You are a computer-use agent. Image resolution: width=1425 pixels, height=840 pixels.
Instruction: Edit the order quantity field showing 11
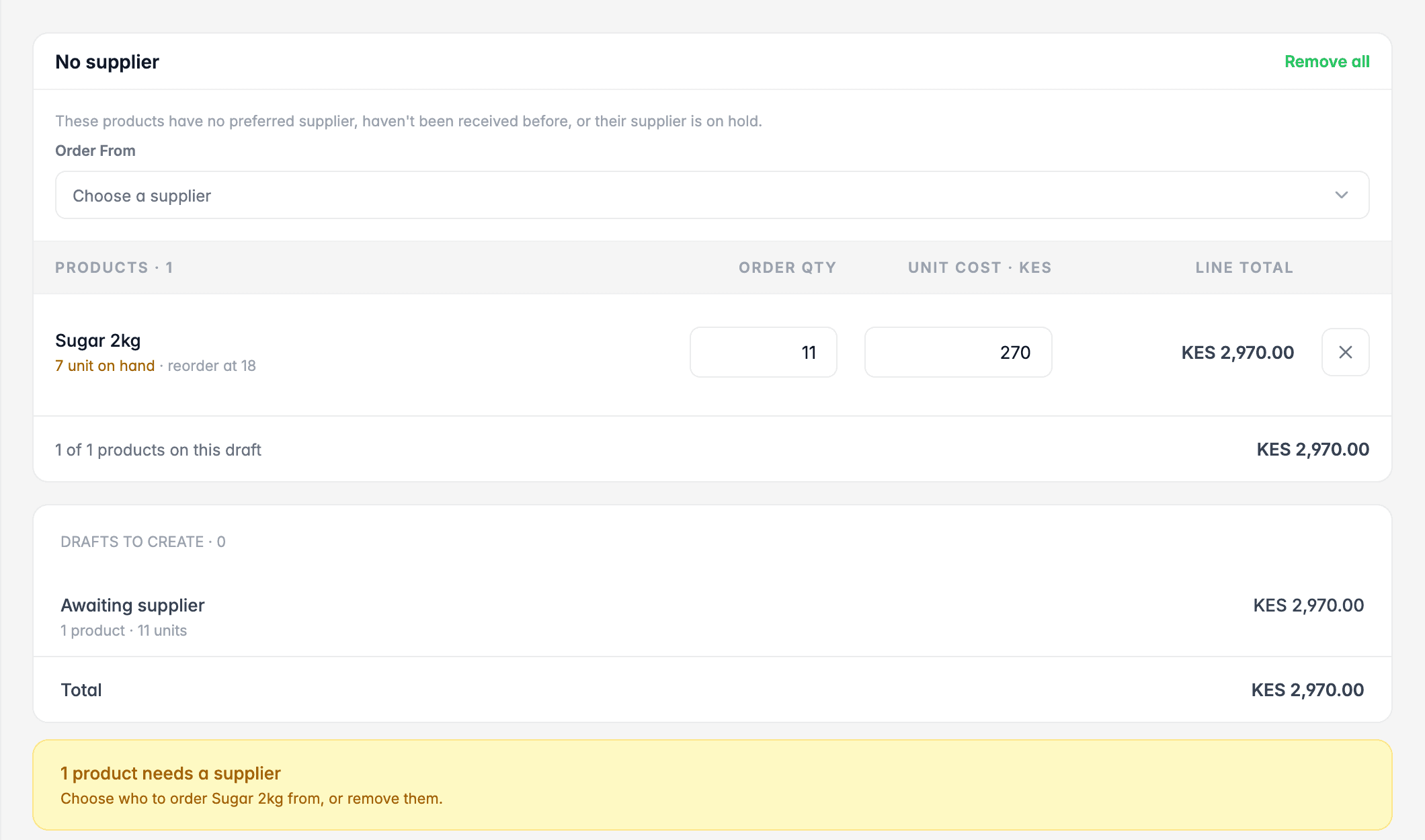764,352
